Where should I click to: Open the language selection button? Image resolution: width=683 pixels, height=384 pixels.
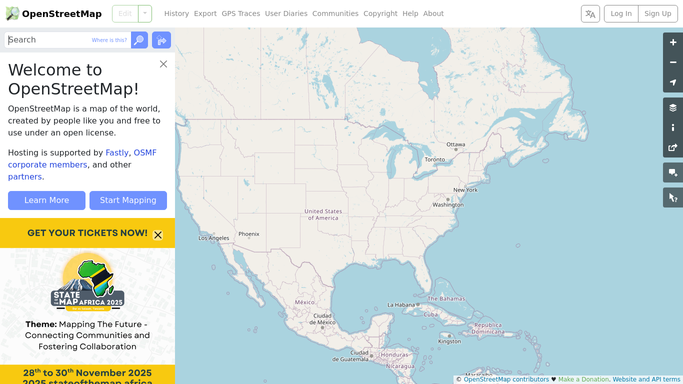click(590, 14)
